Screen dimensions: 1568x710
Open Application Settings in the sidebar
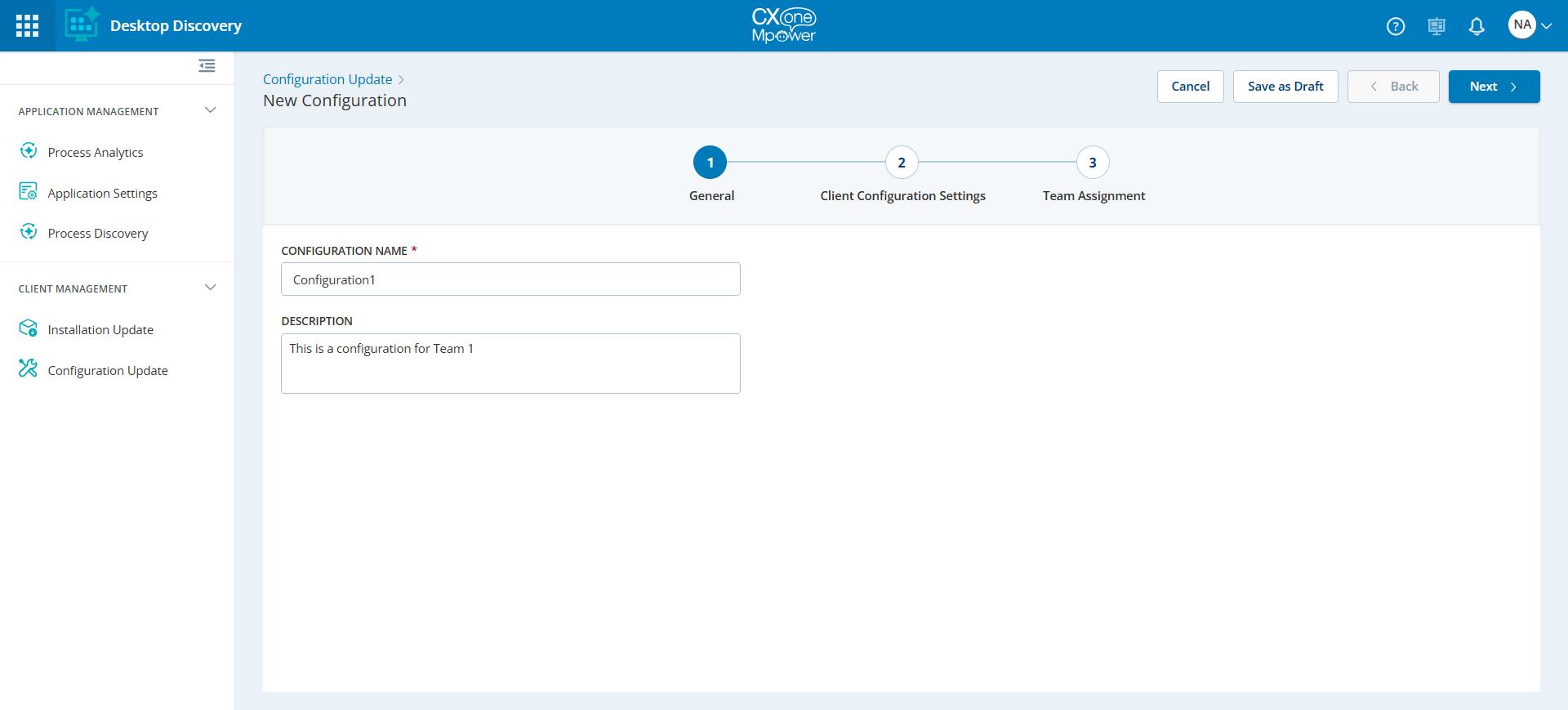pyautogui.click(x=102, y=193)
